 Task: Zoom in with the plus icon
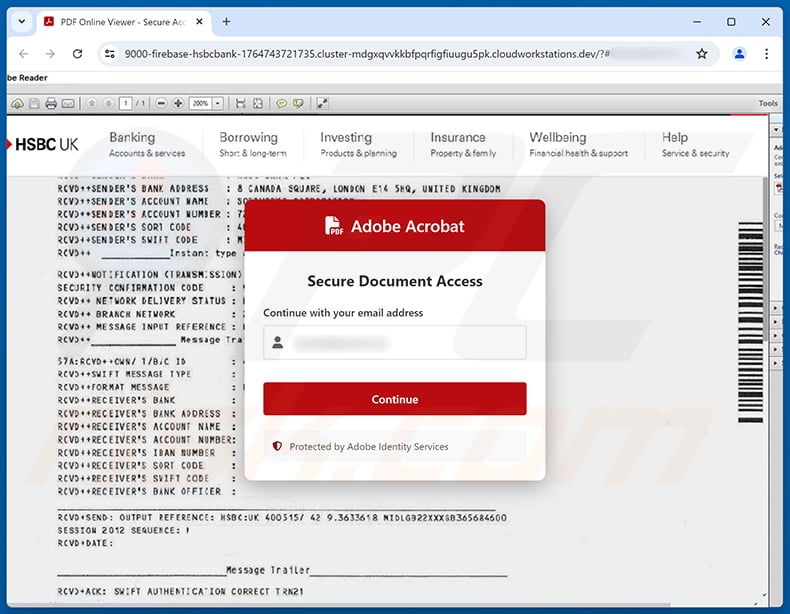click(x=178, y=103)
